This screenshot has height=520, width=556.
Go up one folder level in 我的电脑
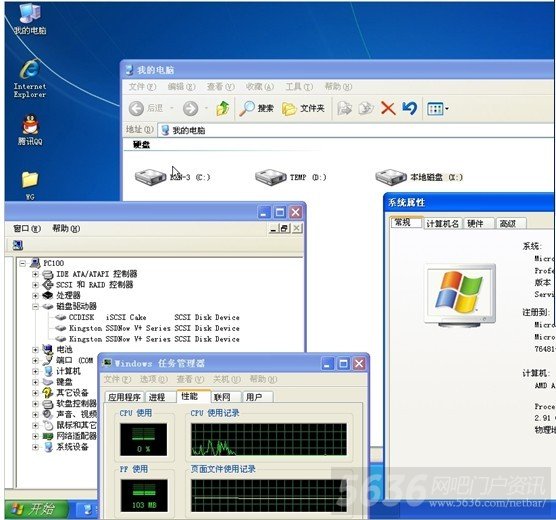[x=223, y=108]
